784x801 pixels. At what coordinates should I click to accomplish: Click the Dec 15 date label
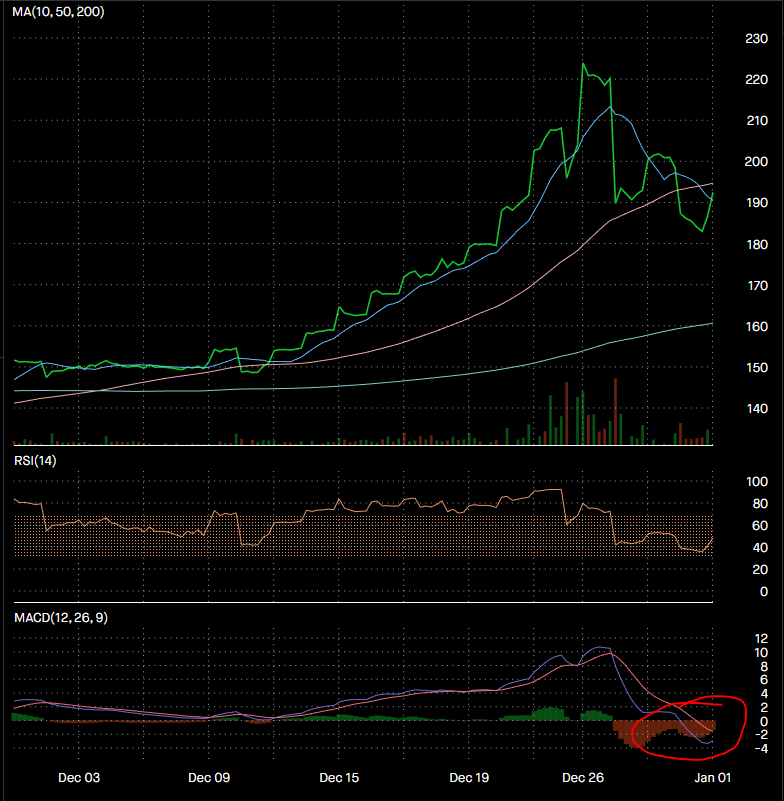click(x=339, y=778)
